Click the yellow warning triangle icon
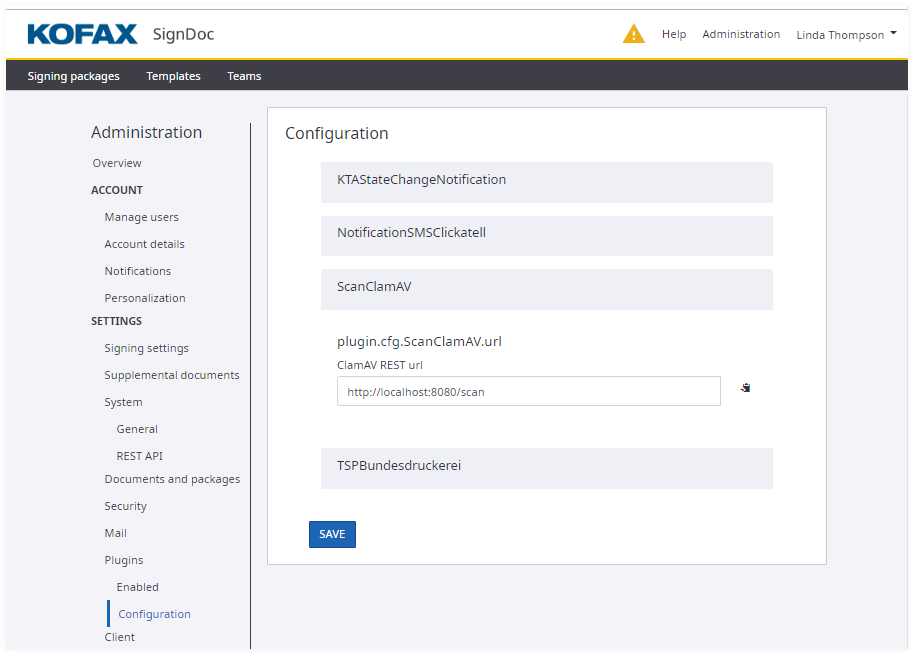 [x=634, y=34]
